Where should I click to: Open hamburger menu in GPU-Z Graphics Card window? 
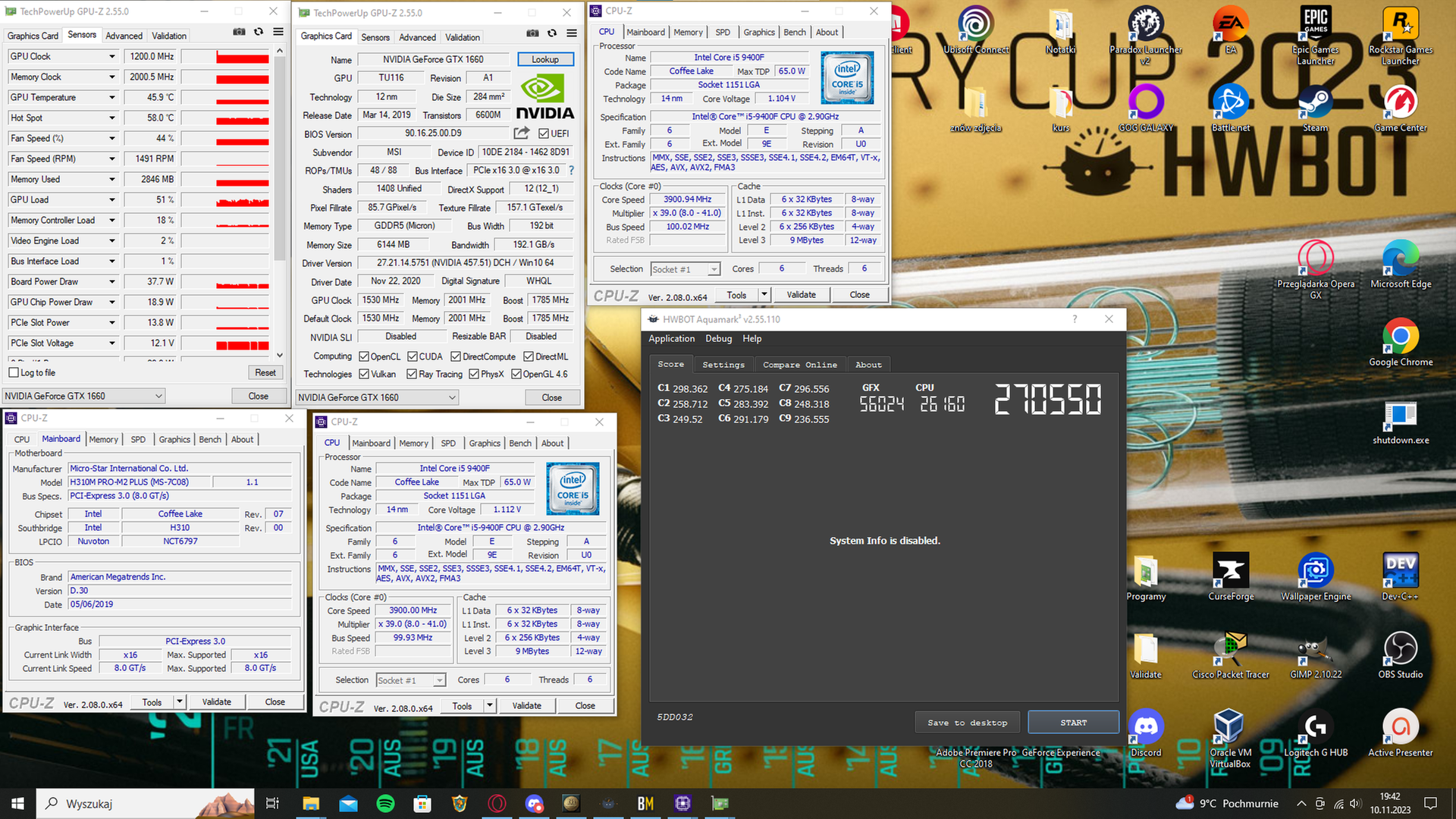click(572, 33)
